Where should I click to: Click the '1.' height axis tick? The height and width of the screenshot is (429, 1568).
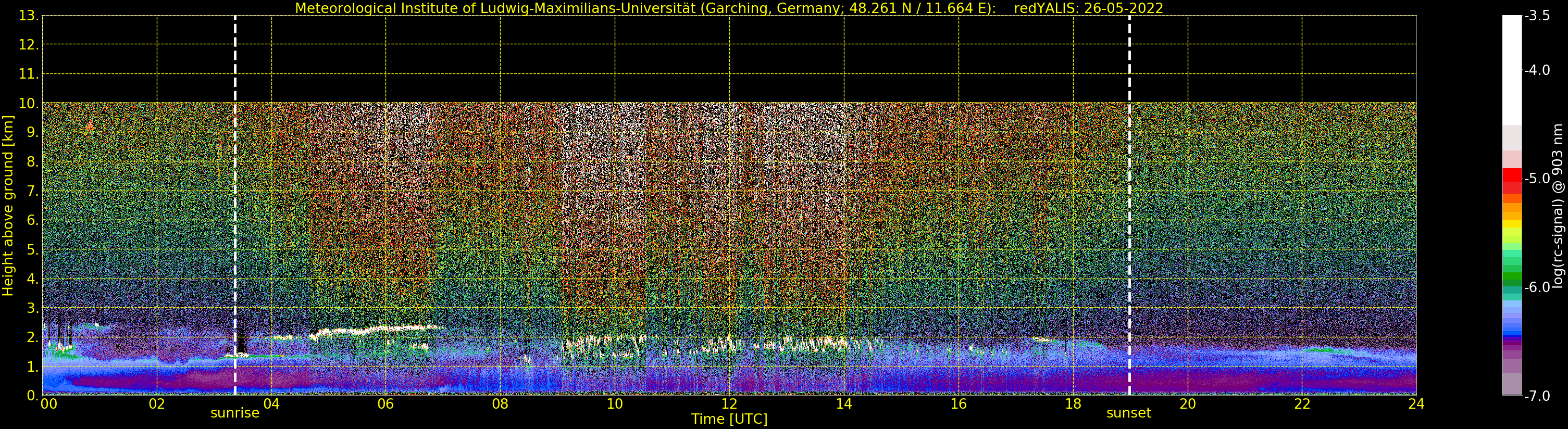[x=33, y=367]
